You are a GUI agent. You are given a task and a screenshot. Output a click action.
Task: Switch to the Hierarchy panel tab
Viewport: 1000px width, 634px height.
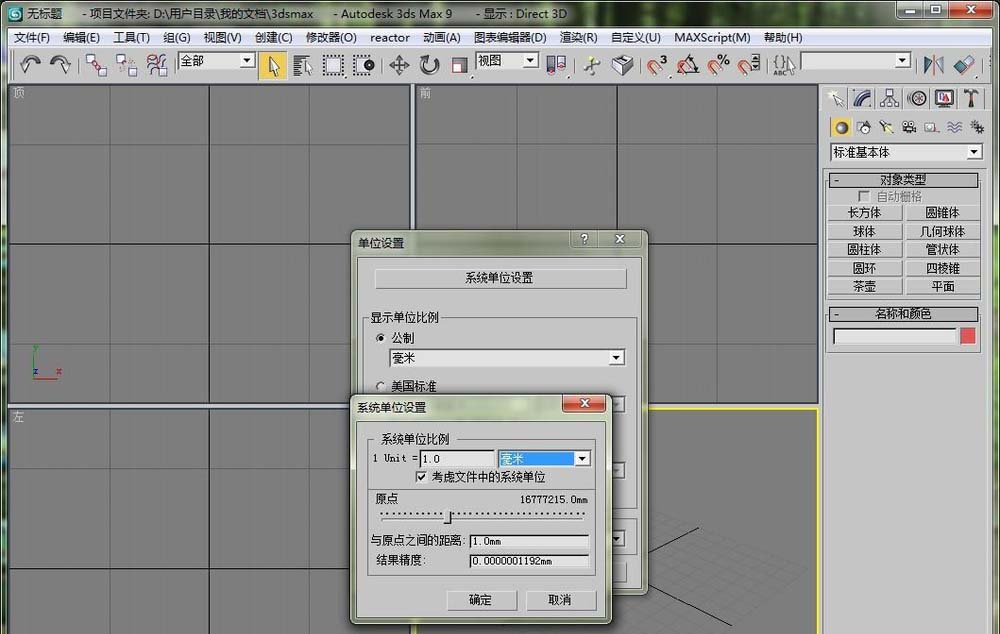889,98
